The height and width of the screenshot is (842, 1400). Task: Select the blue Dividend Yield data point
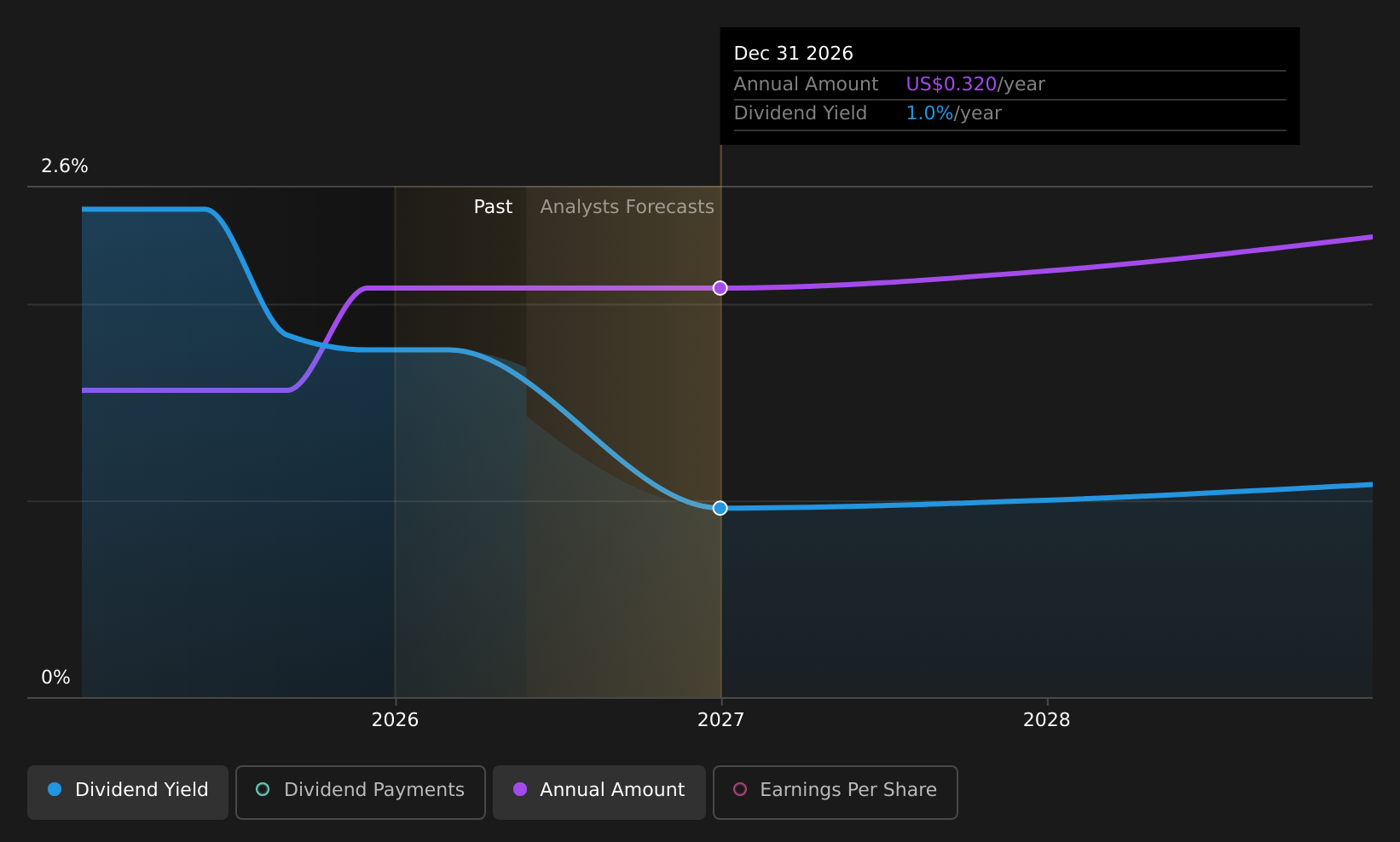[x=720, y=508]
